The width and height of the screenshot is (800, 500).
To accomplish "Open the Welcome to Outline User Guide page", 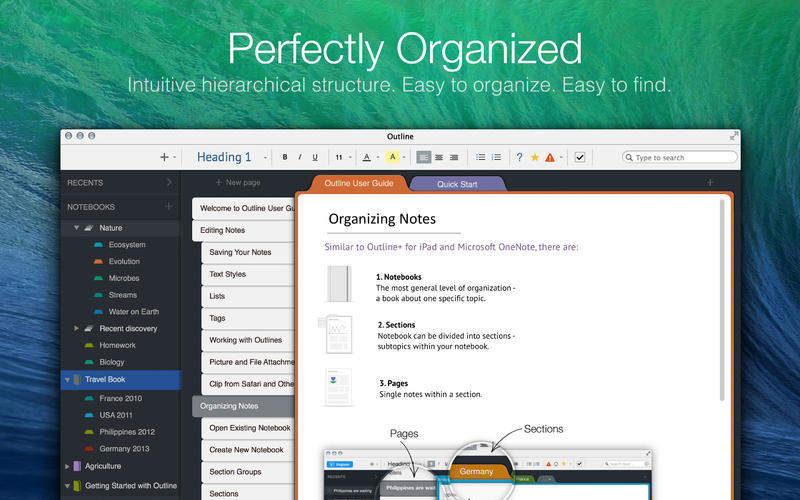I will point(244,208).
